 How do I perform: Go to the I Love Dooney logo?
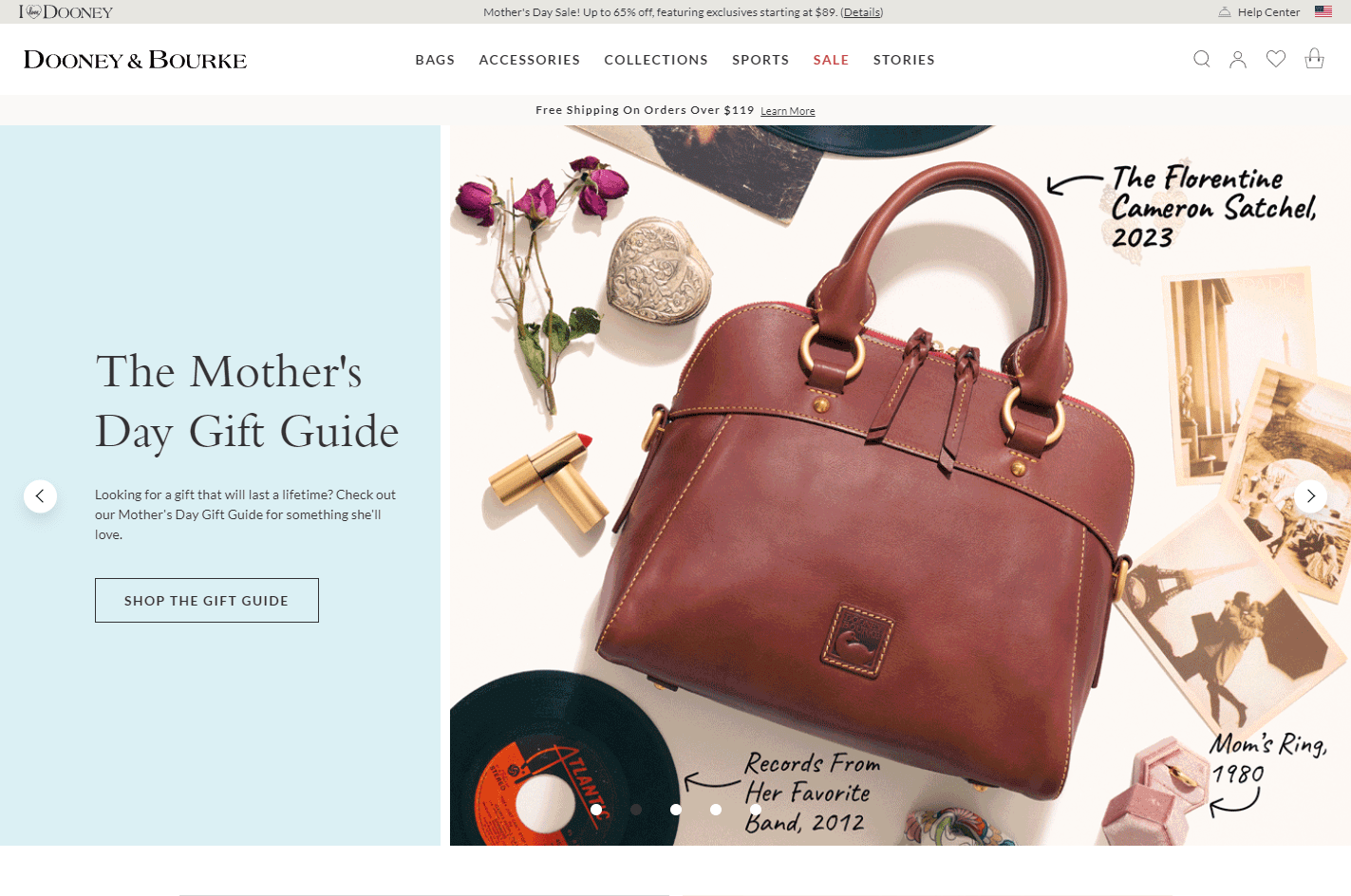point(66,11)
